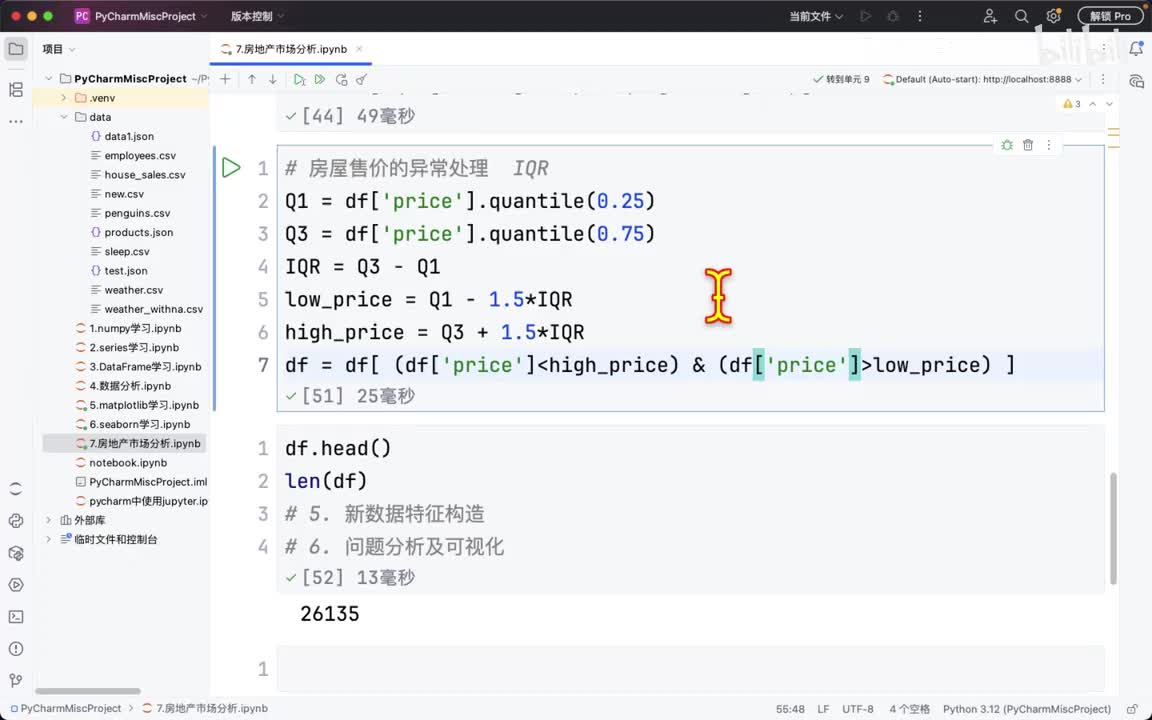Image resolution: width=1152 pixels, height=720 pixels.
Task: Close the 7.房地产市场分析.ipynb tab
Action: tap(359, 49)
